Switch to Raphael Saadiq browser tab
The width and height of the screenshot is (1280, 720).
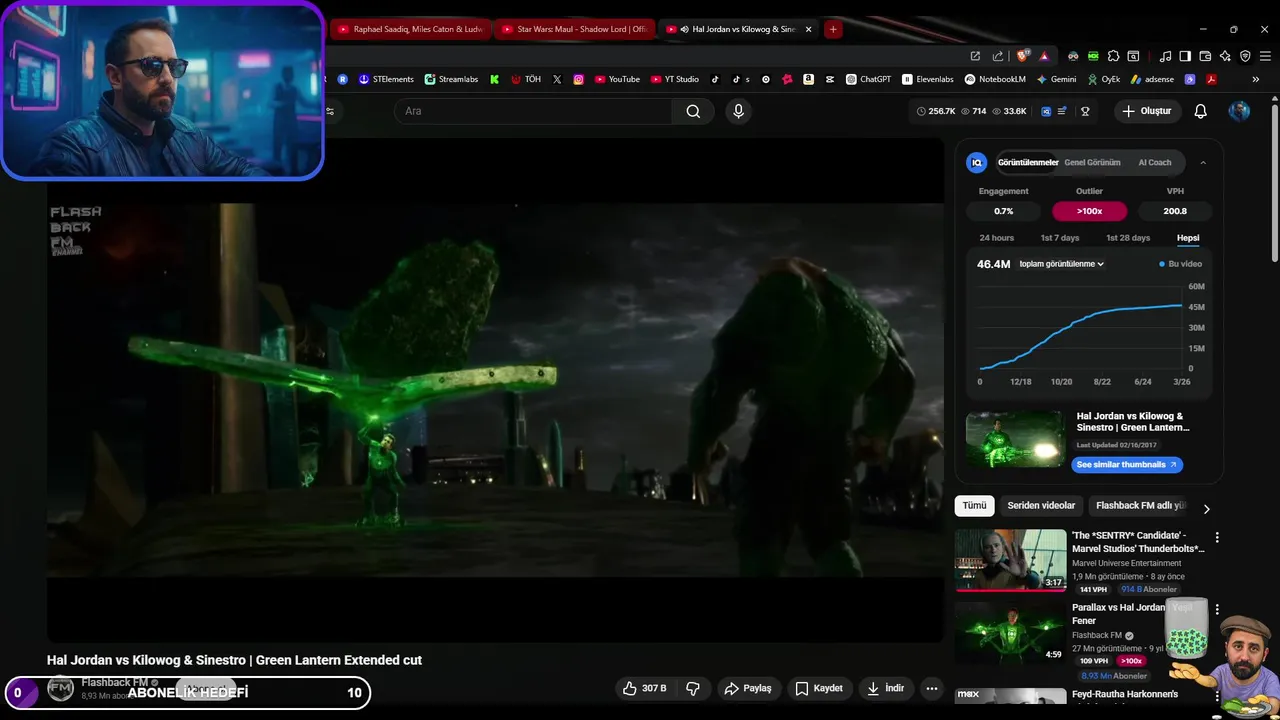(410, 29)
